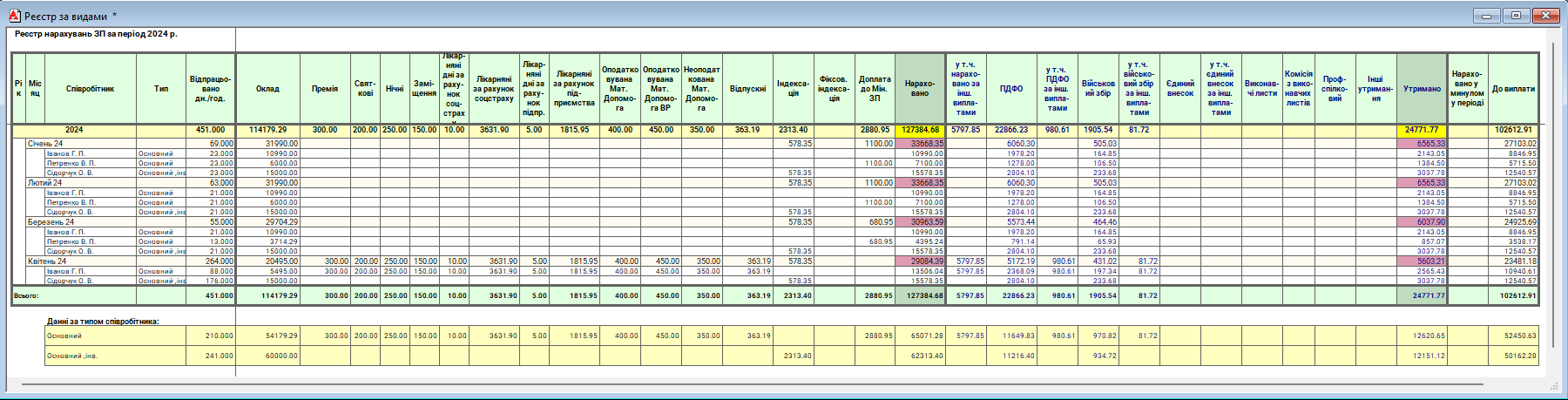Click the app icon in the title bar

[x=14, y=16]
